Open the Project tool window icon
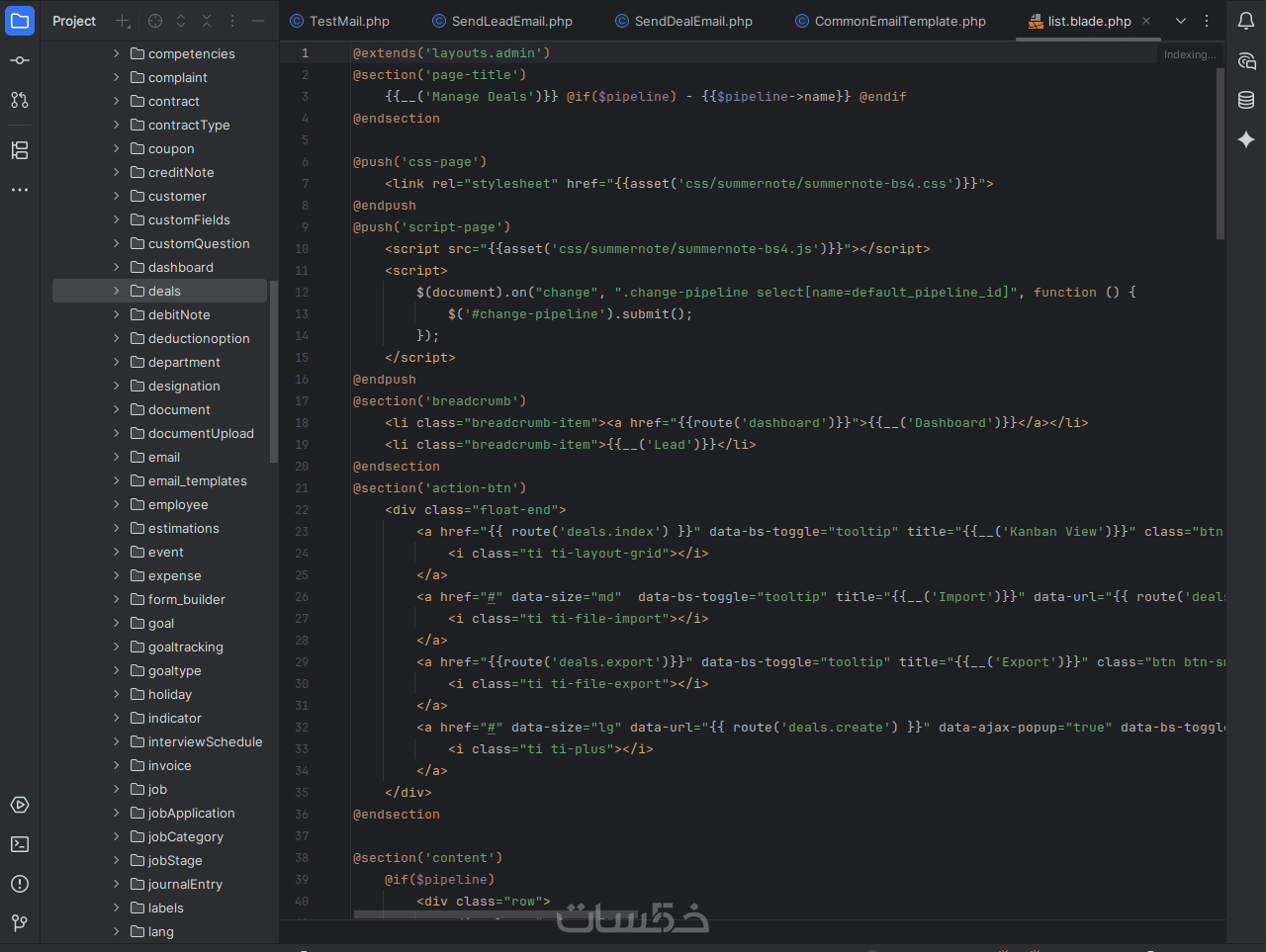This screenshot has width=1266, height=952. click(x=20, y=21)
